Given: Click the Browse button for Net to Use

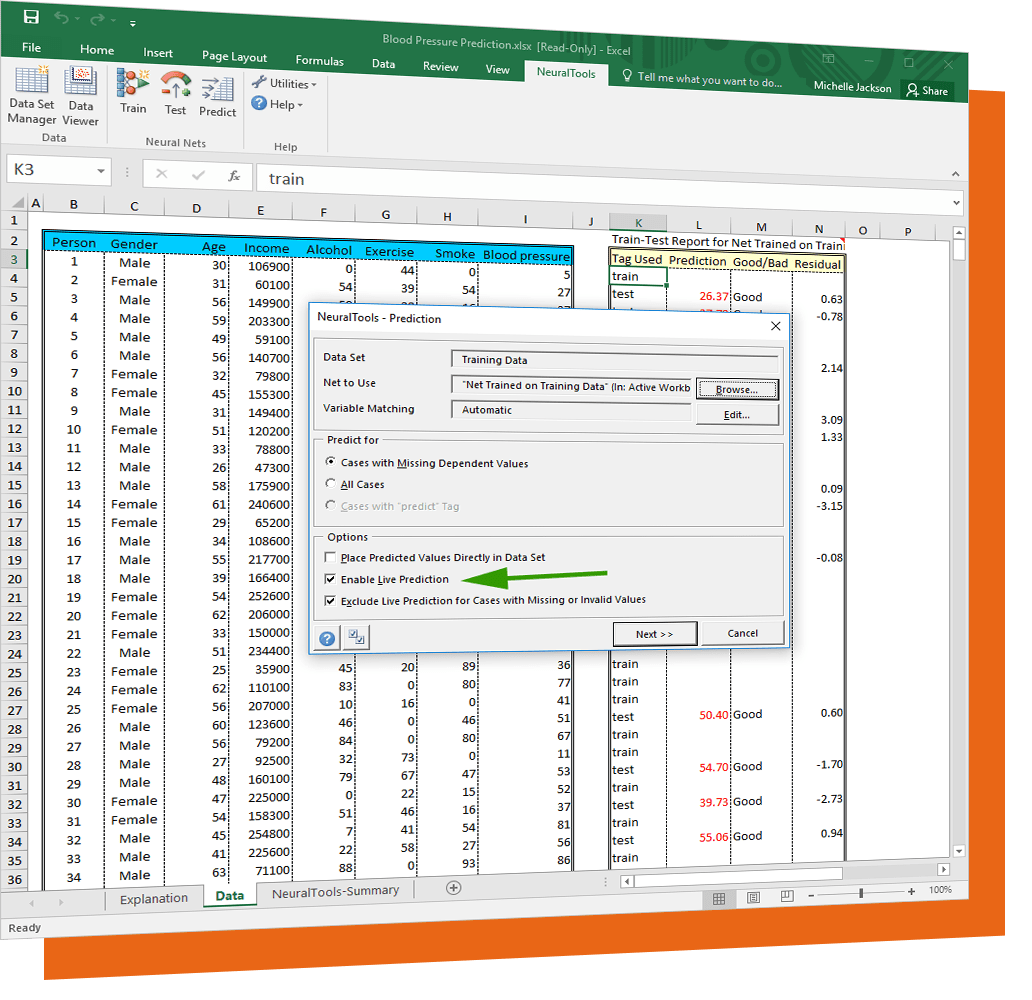Looking at the screenshot, I should 737,389.
